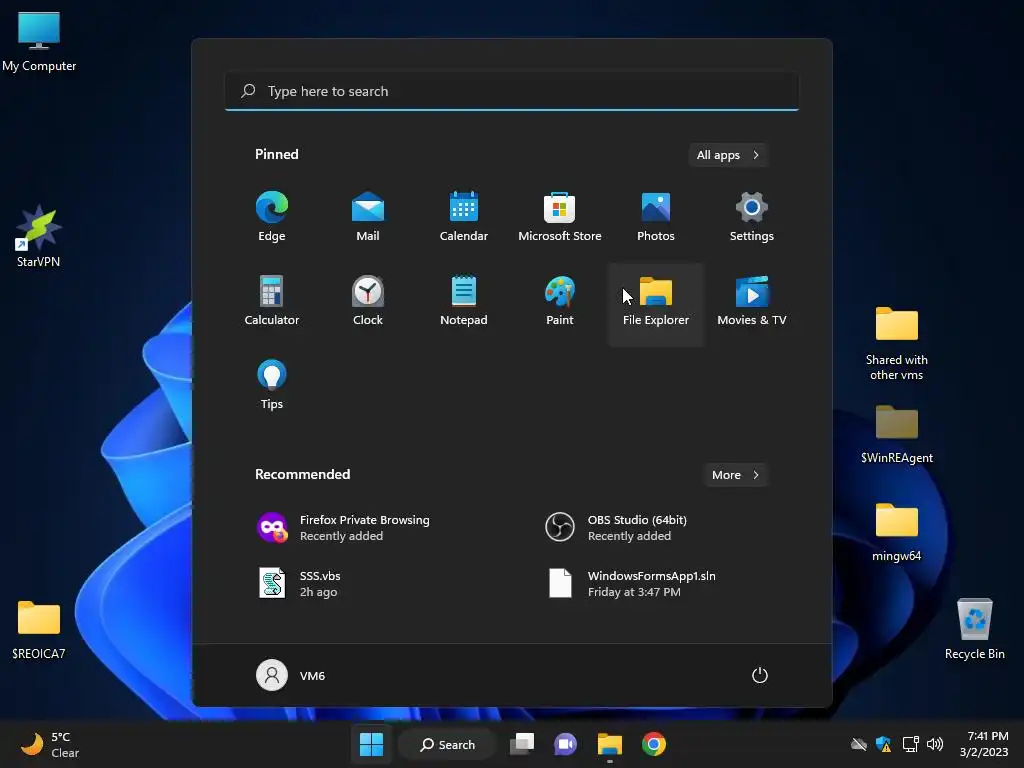Open the VM6 user account menu

[291, 675]
